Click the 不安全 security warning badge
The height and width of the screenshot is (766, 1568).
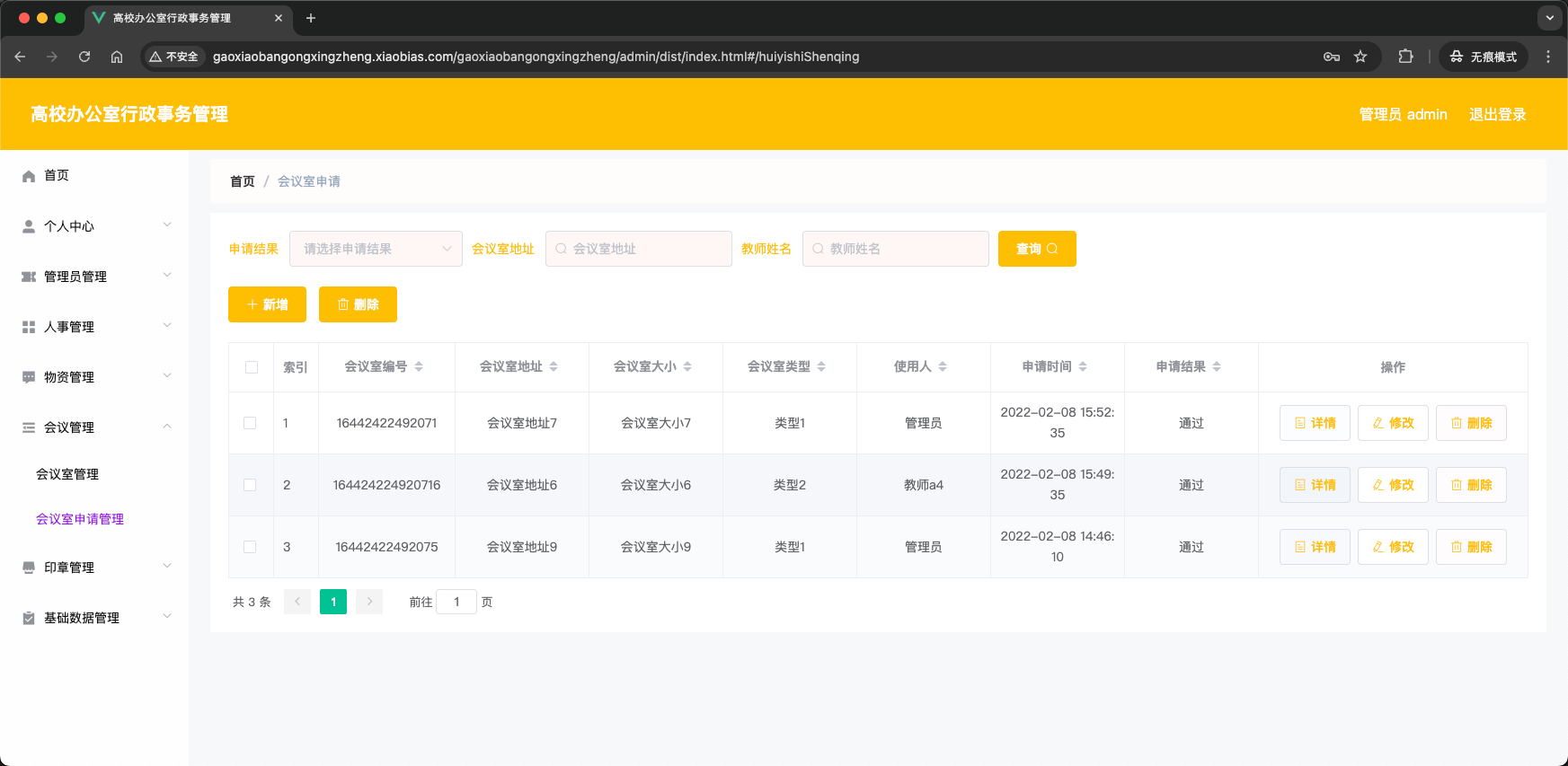coord(173,57)
